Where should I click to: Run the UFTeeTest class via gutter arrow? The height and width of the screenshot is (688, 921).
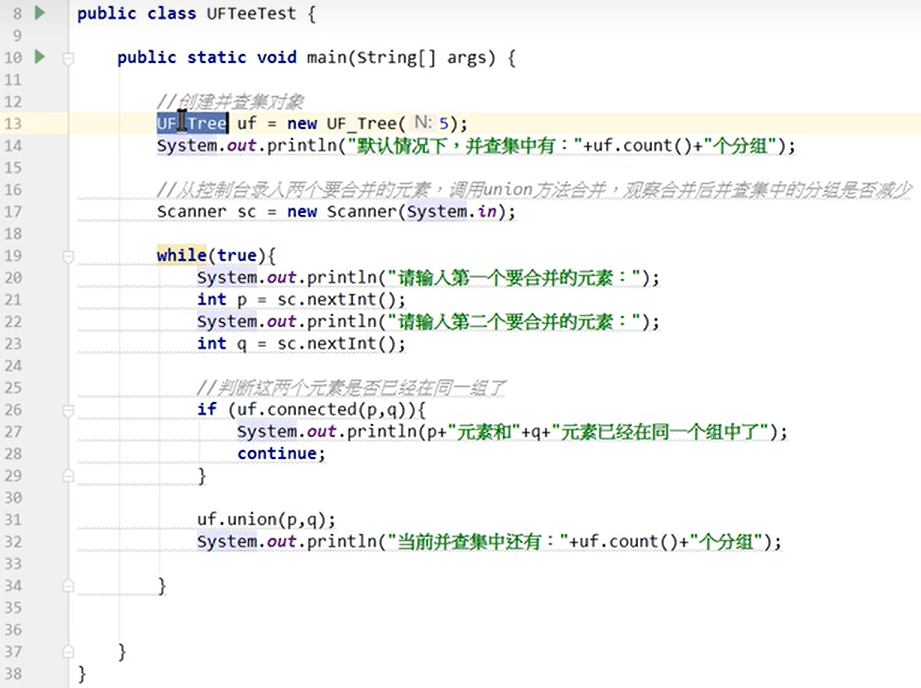39,12
